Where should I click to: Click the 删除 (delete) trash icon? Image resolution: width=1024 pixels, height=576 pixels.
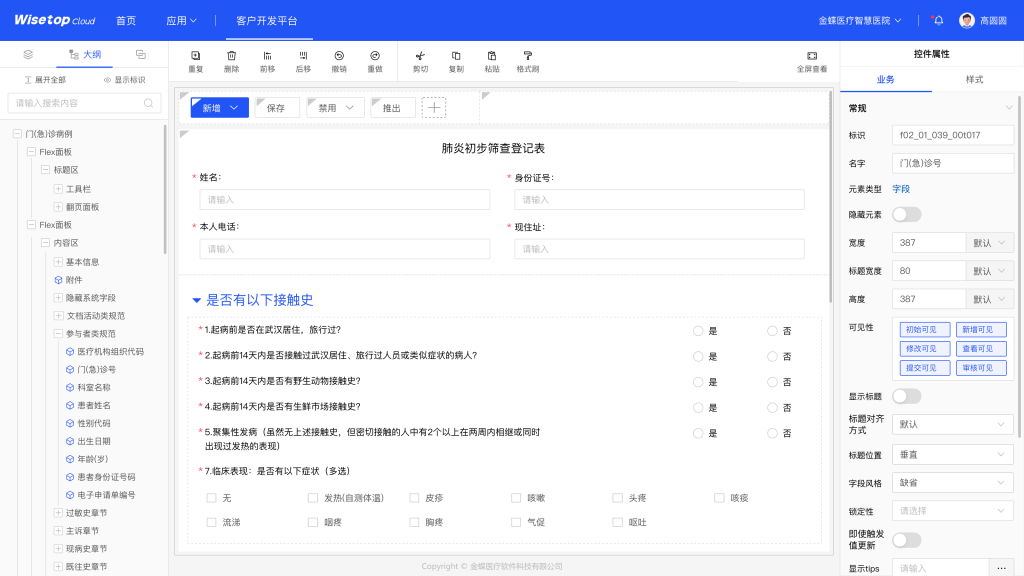coord(232,56)
